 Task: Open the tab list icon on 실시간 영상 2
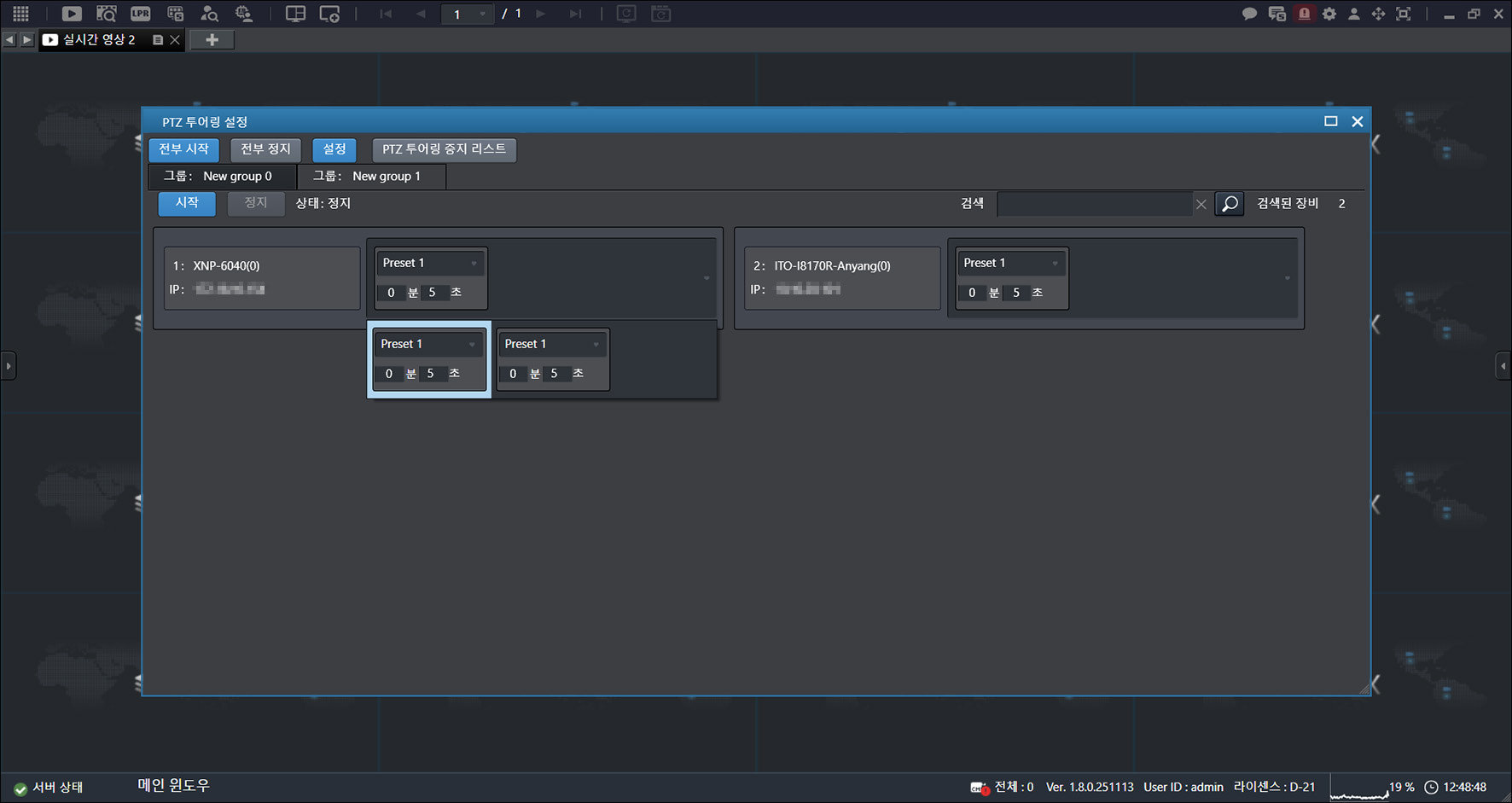pos(158,39)
